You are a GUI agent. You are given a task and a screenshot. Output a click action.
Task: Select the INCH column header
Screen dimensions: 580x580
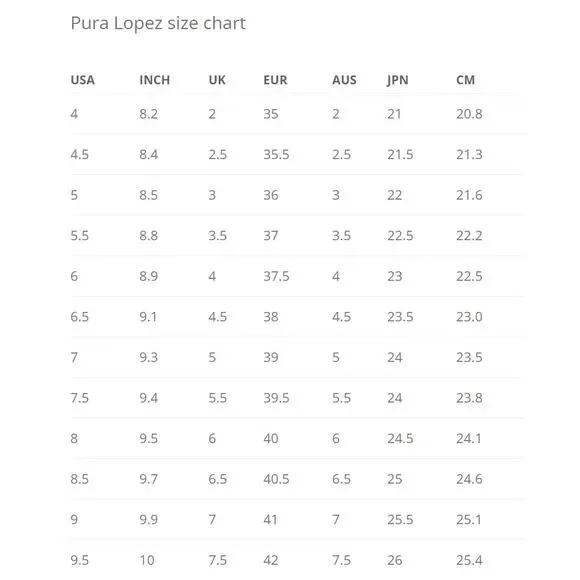(155, 80)
